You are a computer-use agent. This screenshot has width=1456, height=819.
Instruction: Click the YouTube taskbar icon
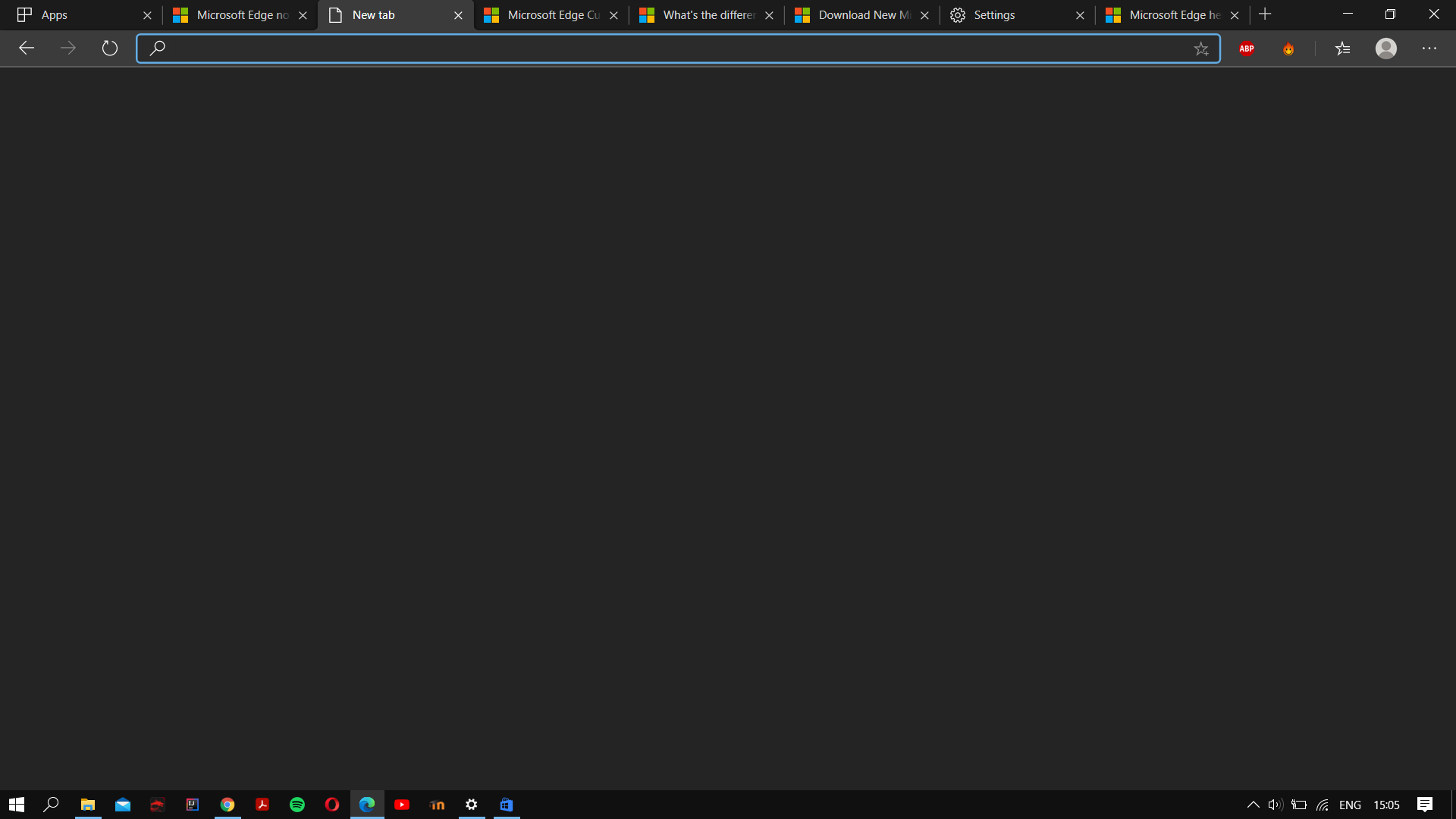click(402, 805)
